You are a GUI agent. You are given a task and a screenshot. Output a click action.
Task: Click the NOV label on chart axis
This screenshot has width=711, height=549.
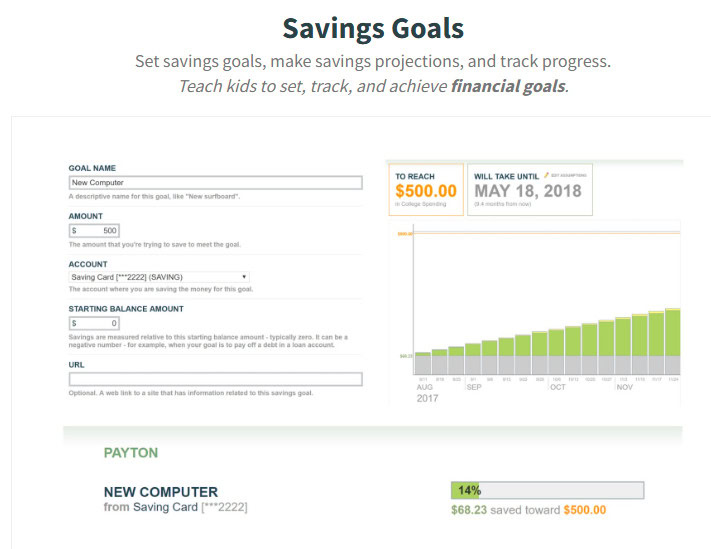625,387
